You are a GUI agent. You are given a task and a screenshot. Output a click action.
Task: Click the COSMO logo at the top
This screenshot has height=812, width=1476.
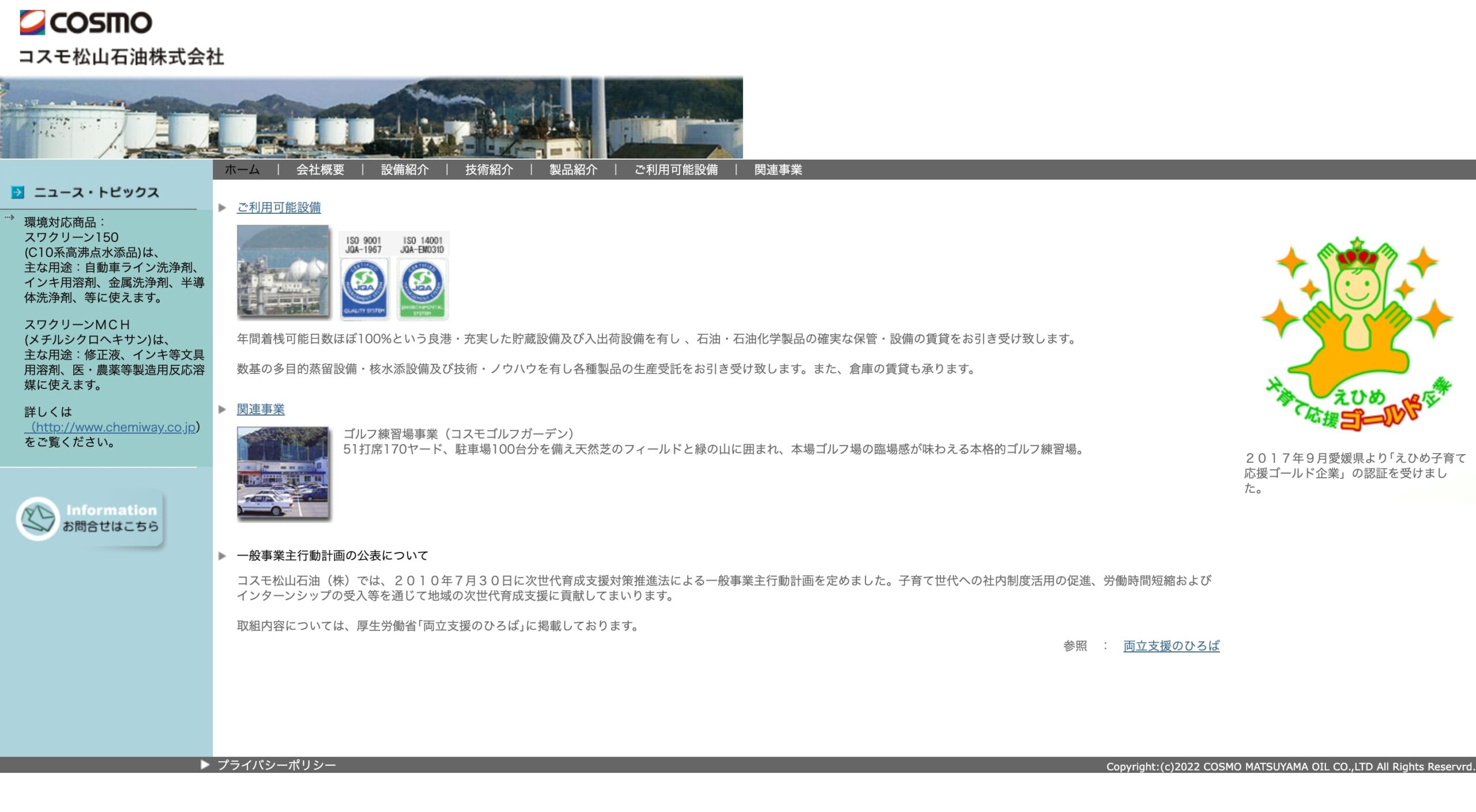point(86,22)
